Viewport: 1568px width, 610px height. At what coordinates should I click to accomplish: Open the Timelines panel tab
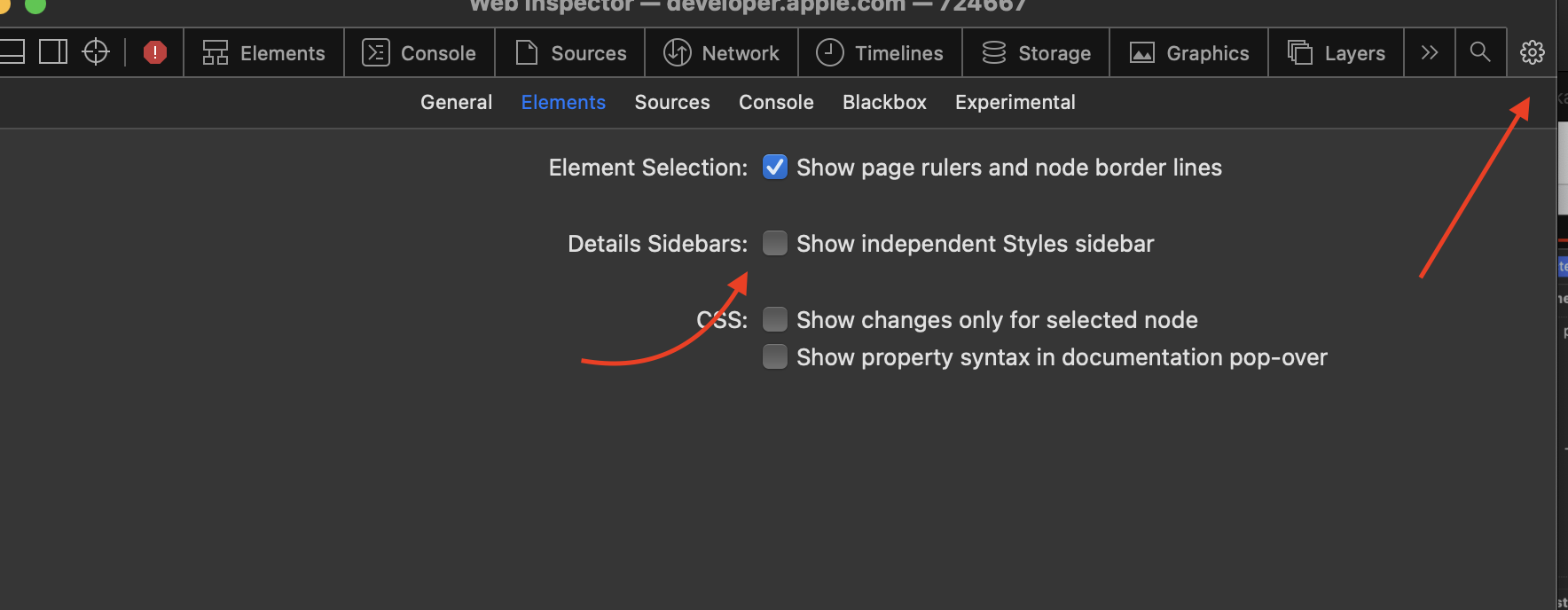point(880,53)
